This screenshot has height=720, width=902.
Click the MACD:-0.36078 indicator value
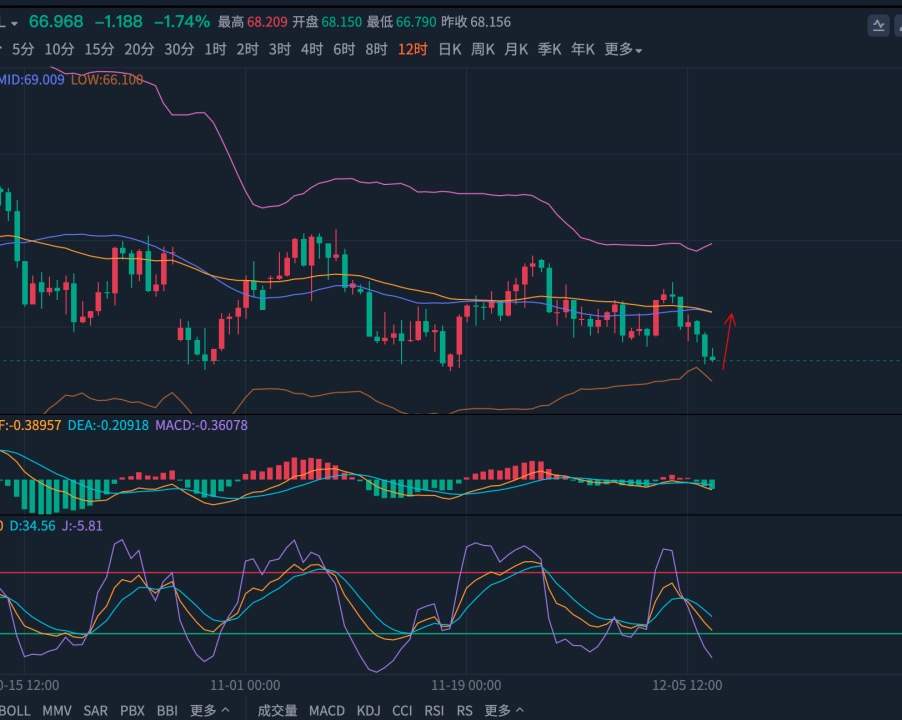(201, 425)
